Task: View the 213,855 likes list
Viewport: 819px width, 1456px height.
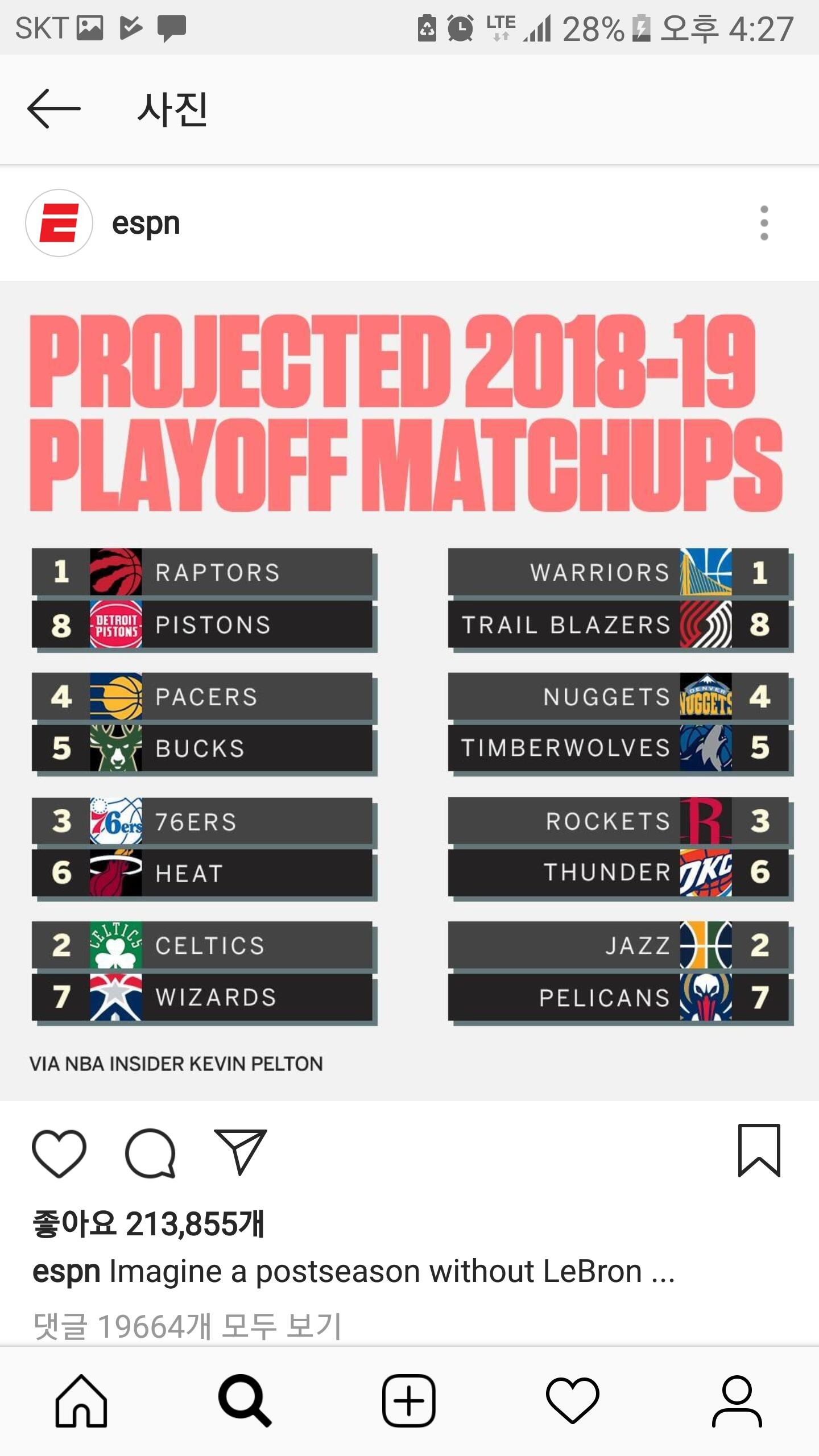Action: pos(149,1224)
